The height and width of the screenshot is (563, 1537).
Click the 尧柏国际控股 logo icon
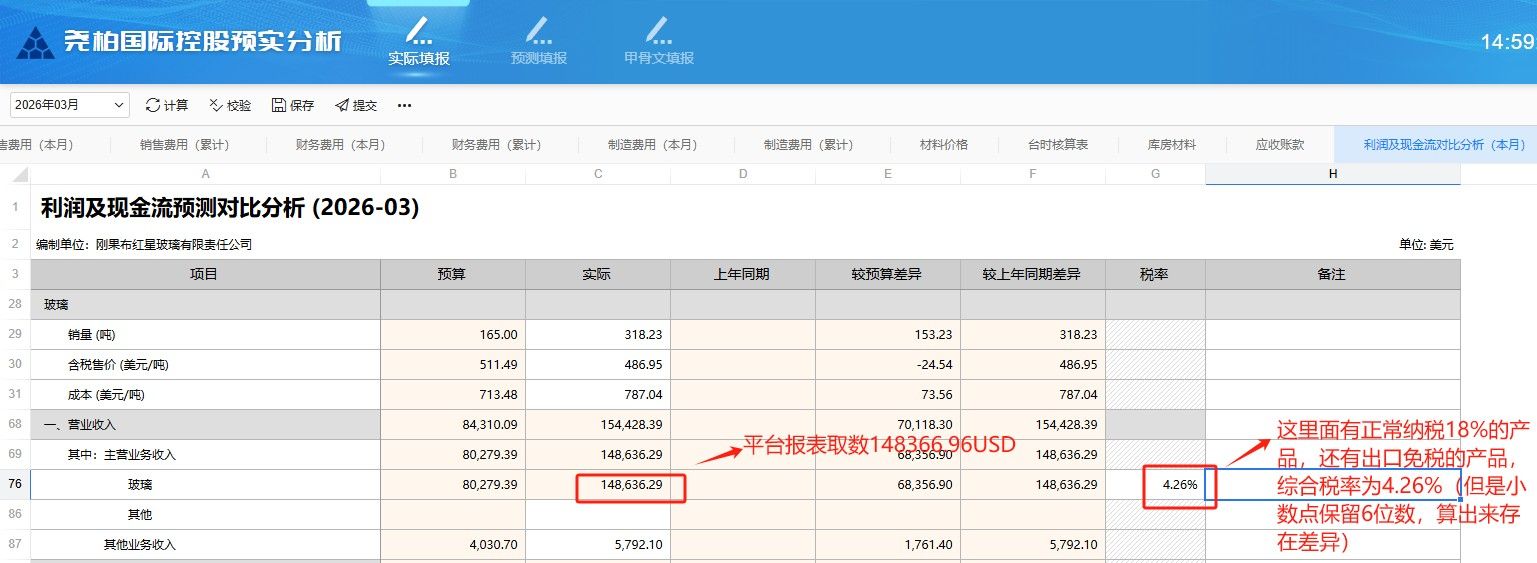coord(36,42)
